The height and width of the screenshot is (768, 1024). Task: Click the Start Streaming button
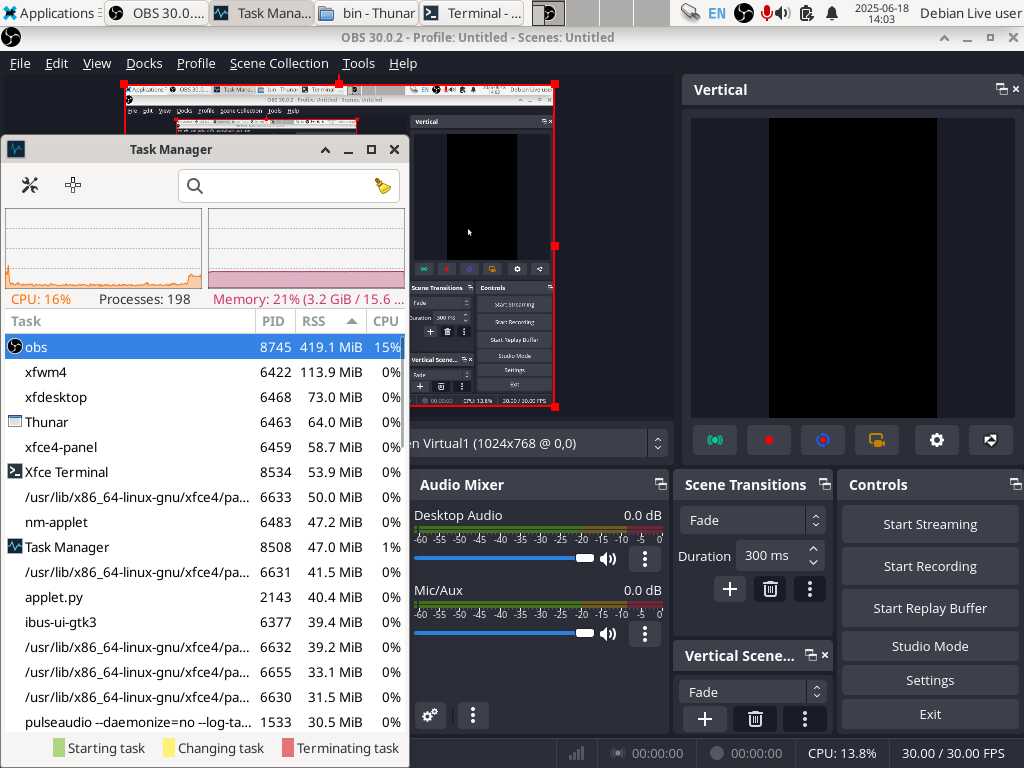coord(930,524)
